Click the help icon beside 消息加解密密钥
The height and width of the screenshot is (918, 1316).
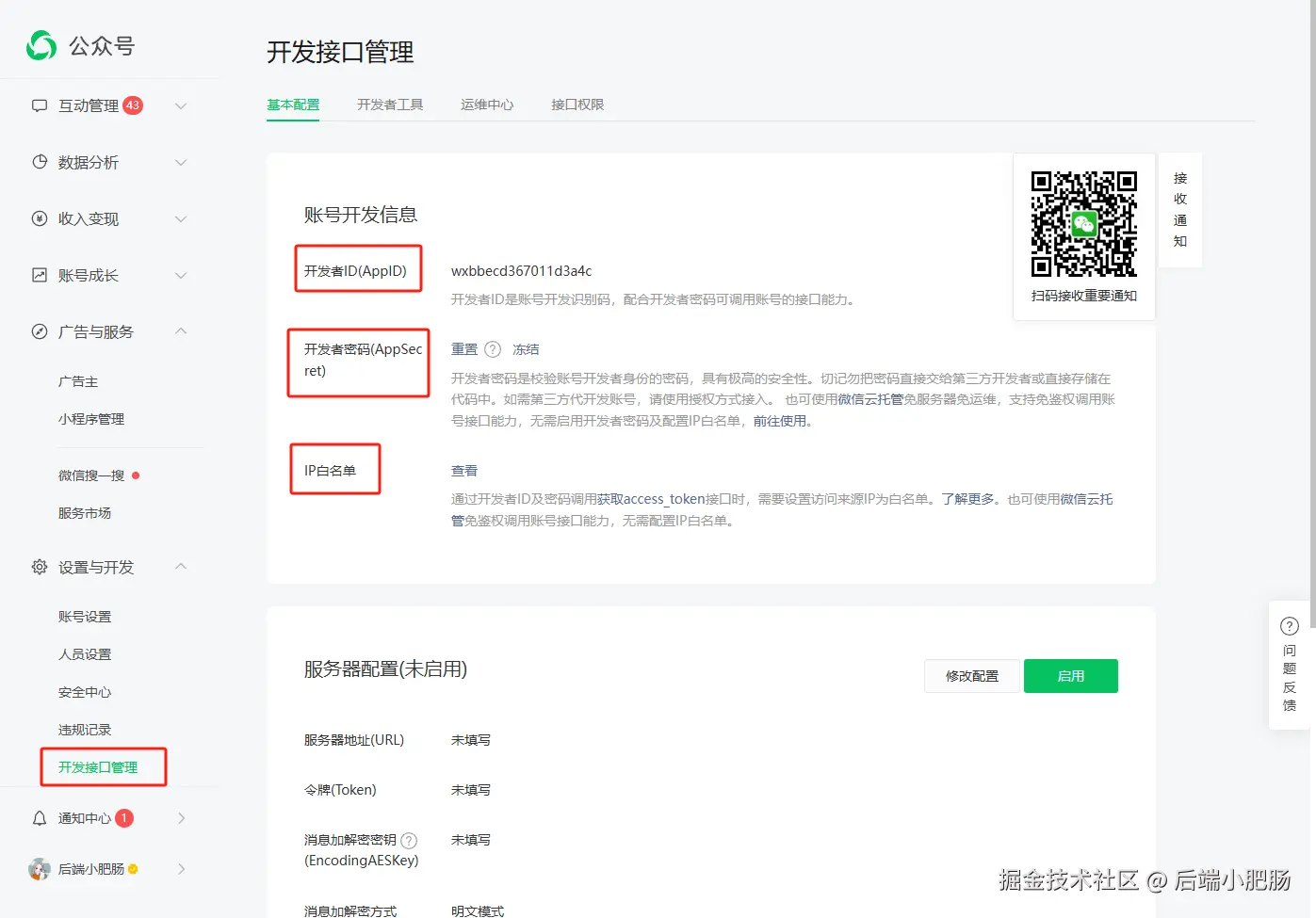click(x=409, y=840)
